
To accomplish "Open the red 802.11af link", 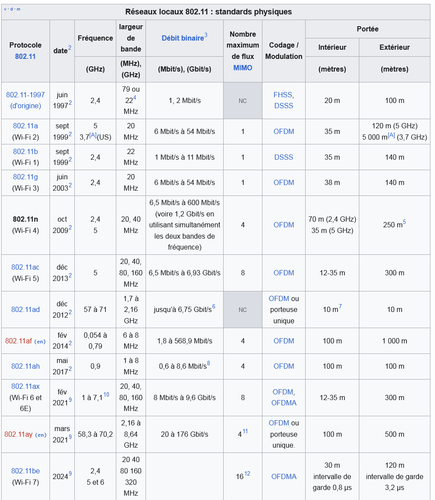I will (x=18, y=341).
